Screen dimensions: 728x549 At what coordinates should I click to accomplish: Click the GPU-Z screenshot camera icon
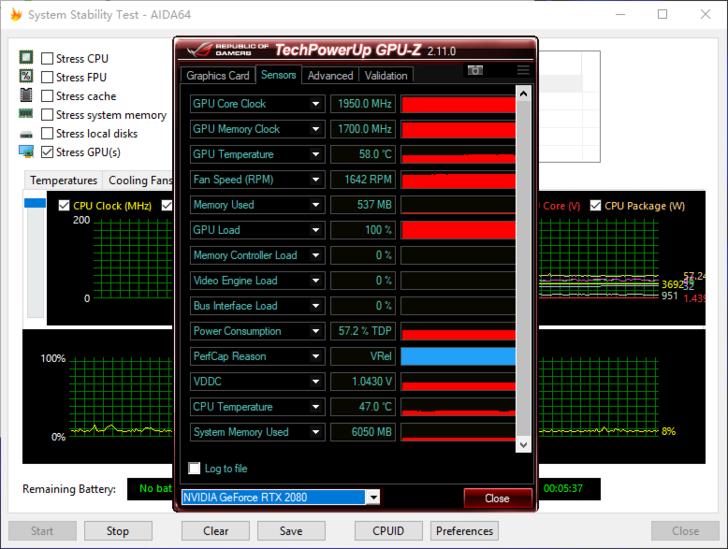pyautogui.click(x=475, y=70)
